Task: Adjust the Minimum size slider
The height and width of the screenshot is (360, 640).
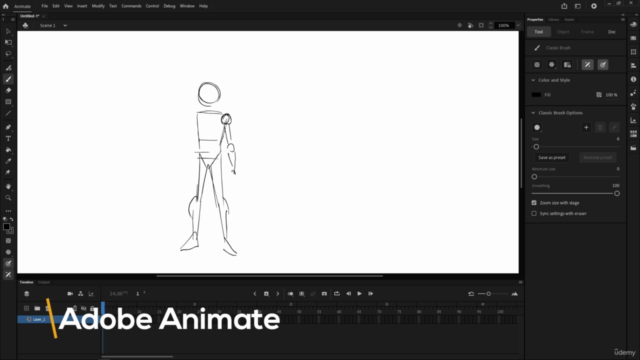Action: [x=576, y=177]
